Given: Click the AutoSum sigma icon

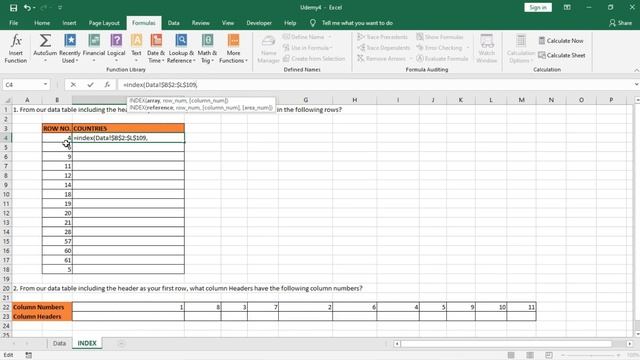Looking at the screenshot, I should click(45, 41).
